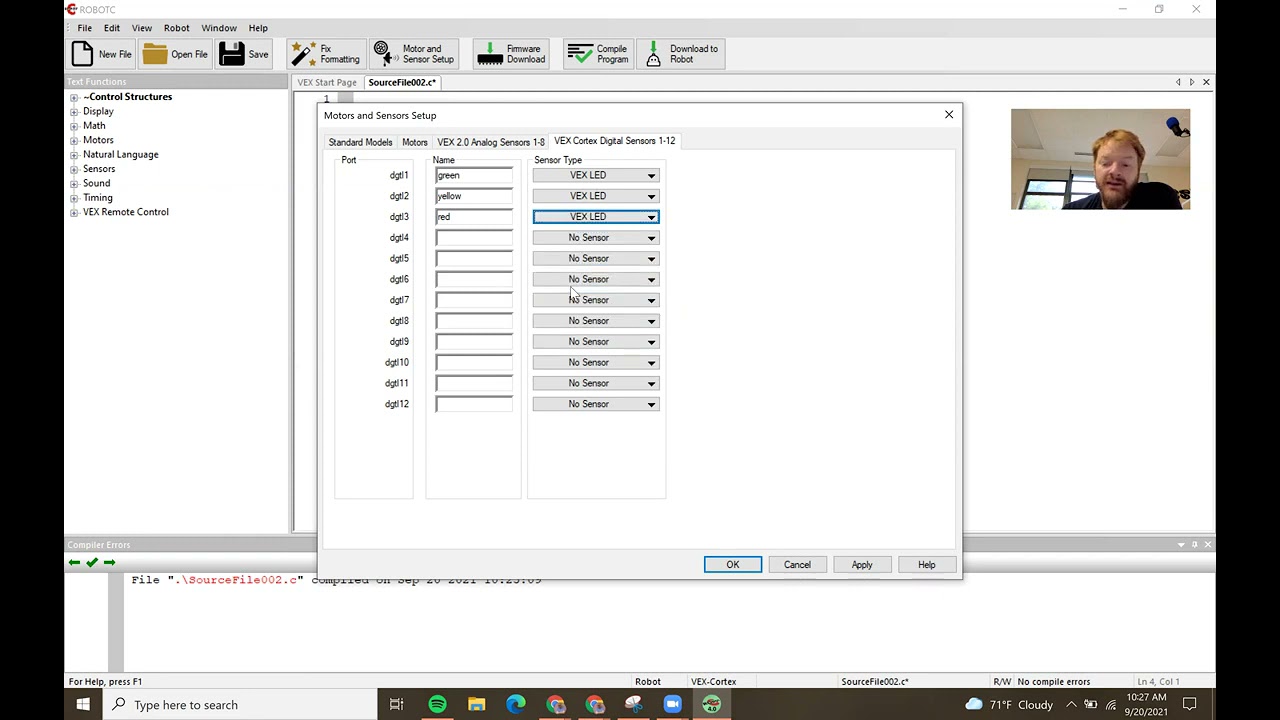The width and height of the screenshot is (1280, 720).
Task: Open Spotify from the taskbar
Action: 437,705
